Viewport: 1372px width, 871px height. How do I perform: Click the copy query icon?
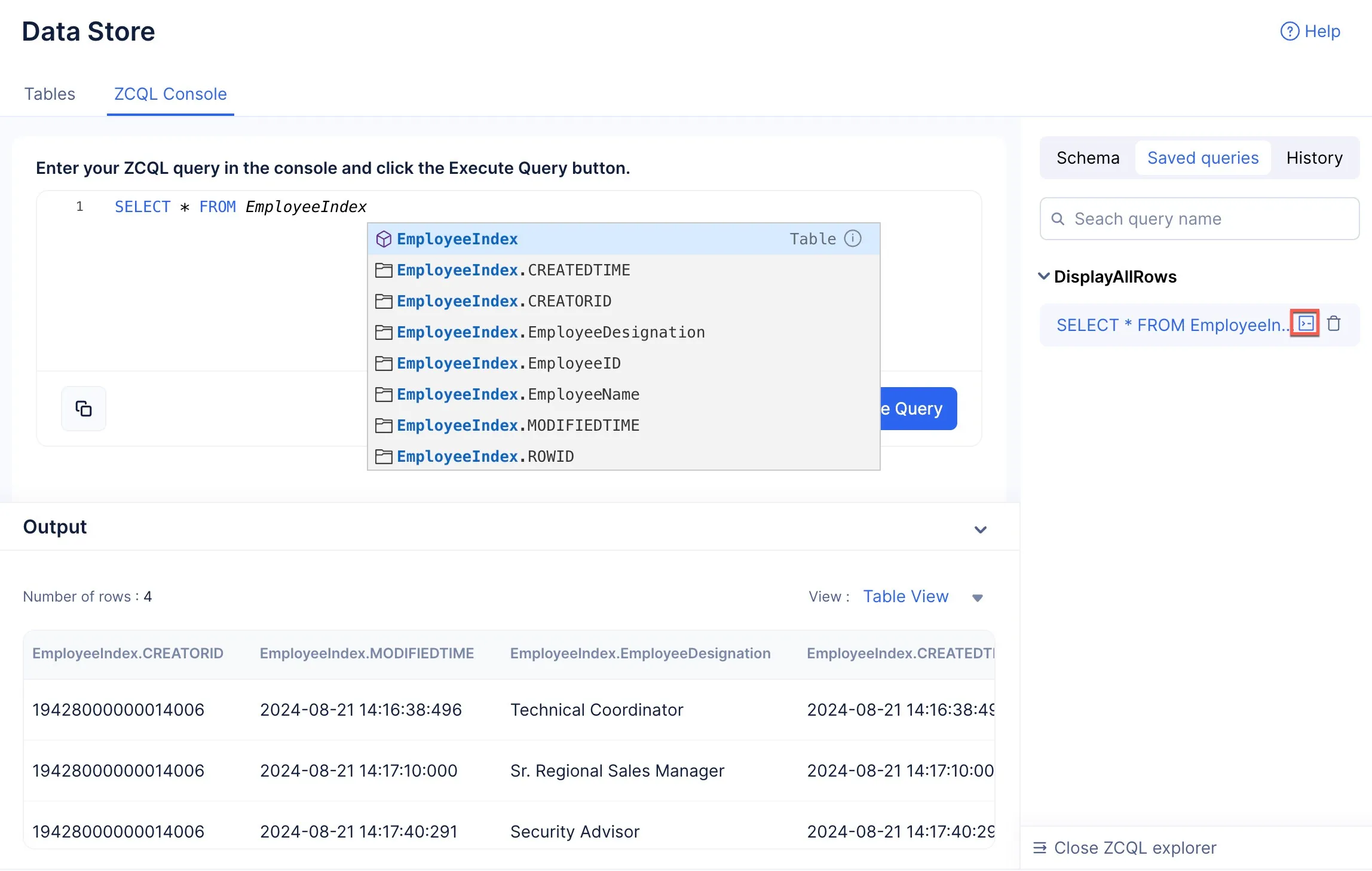point(84,409)
